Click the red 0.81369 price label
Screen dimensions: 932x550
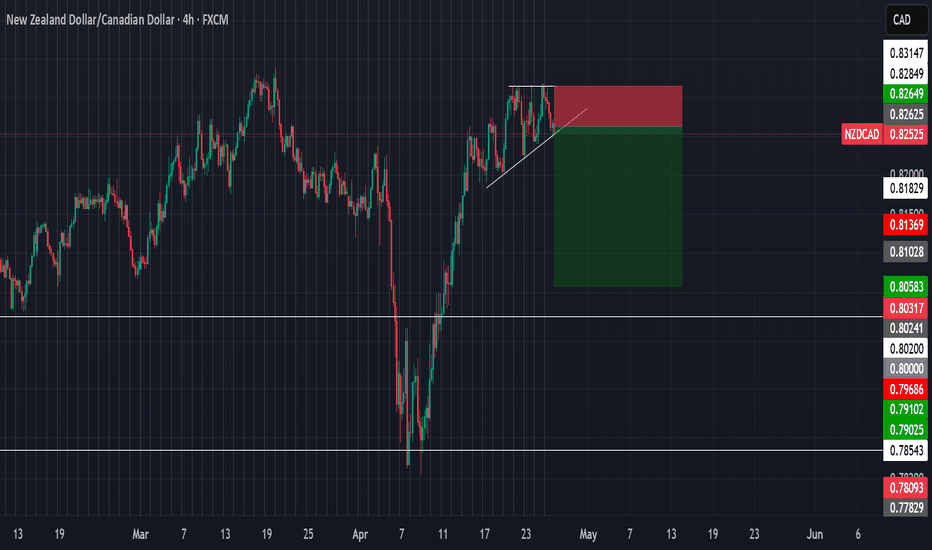[906, 225]
